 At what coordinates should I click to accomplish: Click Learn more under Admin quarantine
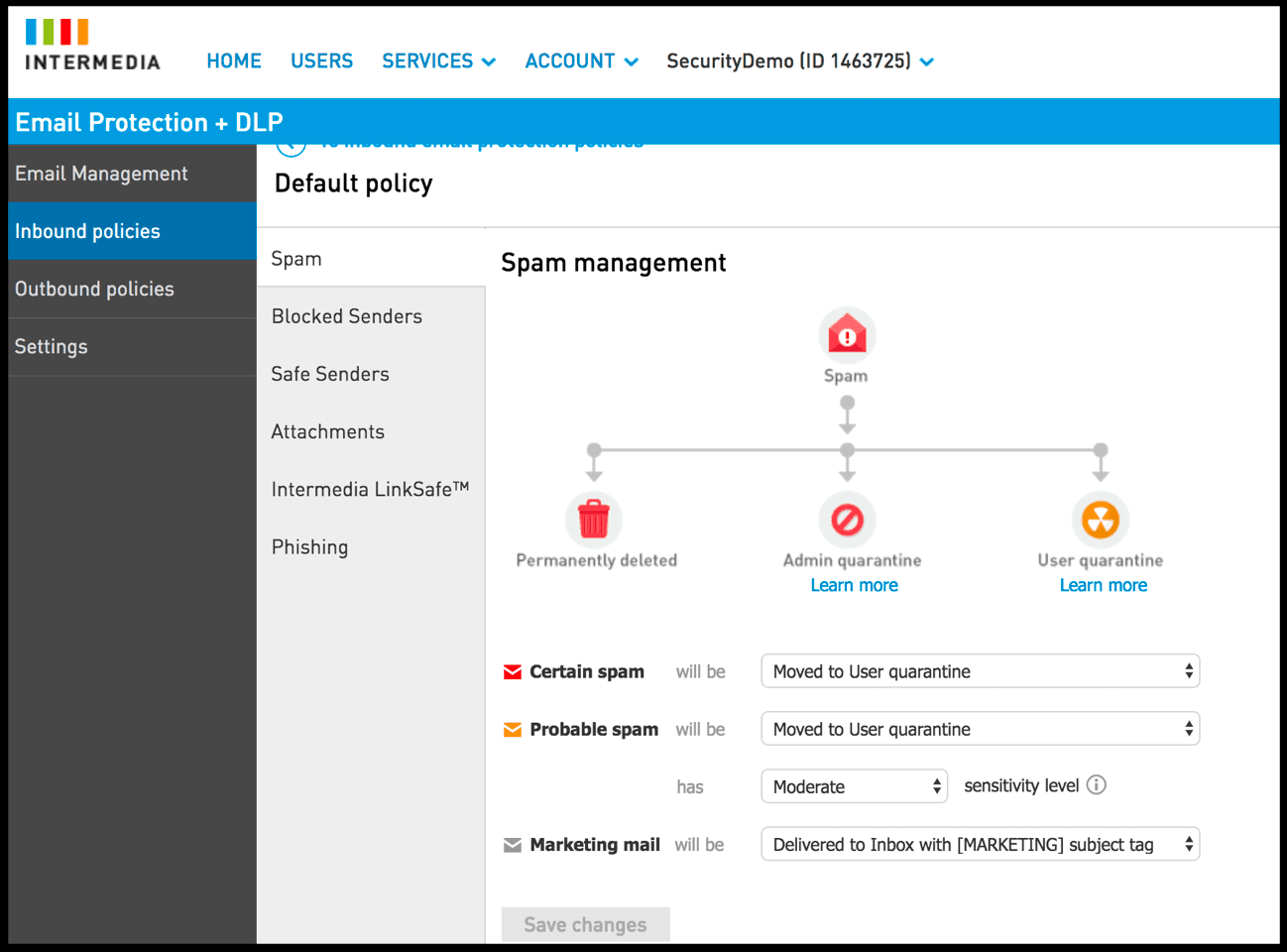click(854, 585)
